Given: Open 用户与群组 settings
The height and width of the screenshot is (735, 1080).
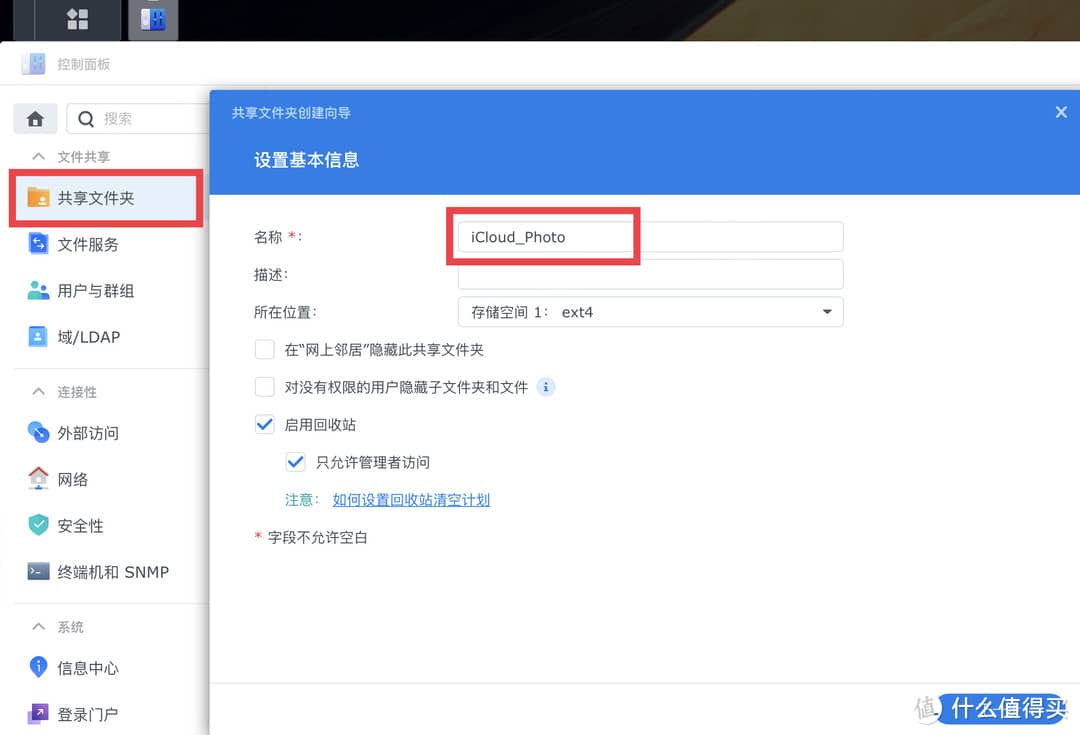Looking at the screenshot, I should 95,290.
